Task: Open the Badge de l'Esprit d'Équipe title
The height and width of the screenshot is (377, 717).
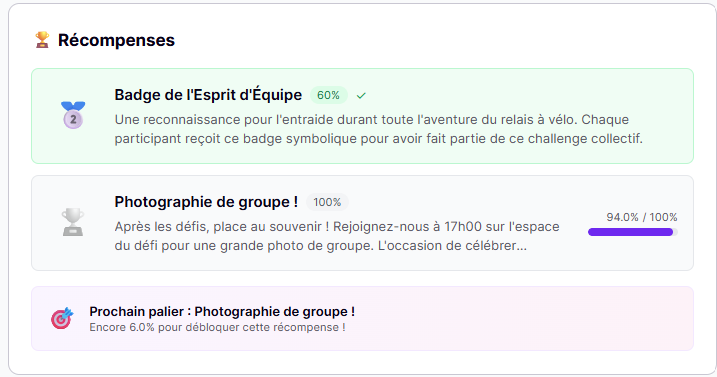Action: click(x=208, y=95)
